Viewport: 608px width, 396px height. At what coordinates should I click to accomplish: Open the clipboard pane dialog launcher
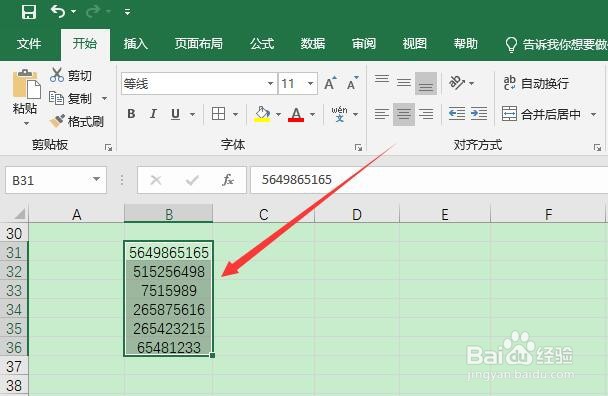(x=108, y=147)
